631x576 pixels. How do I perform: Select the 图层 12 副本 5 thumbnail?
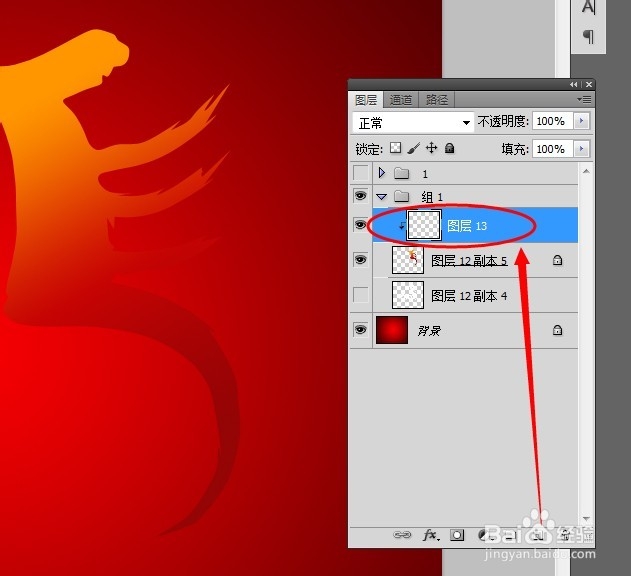pyautogui.click(x=408, y=260)
